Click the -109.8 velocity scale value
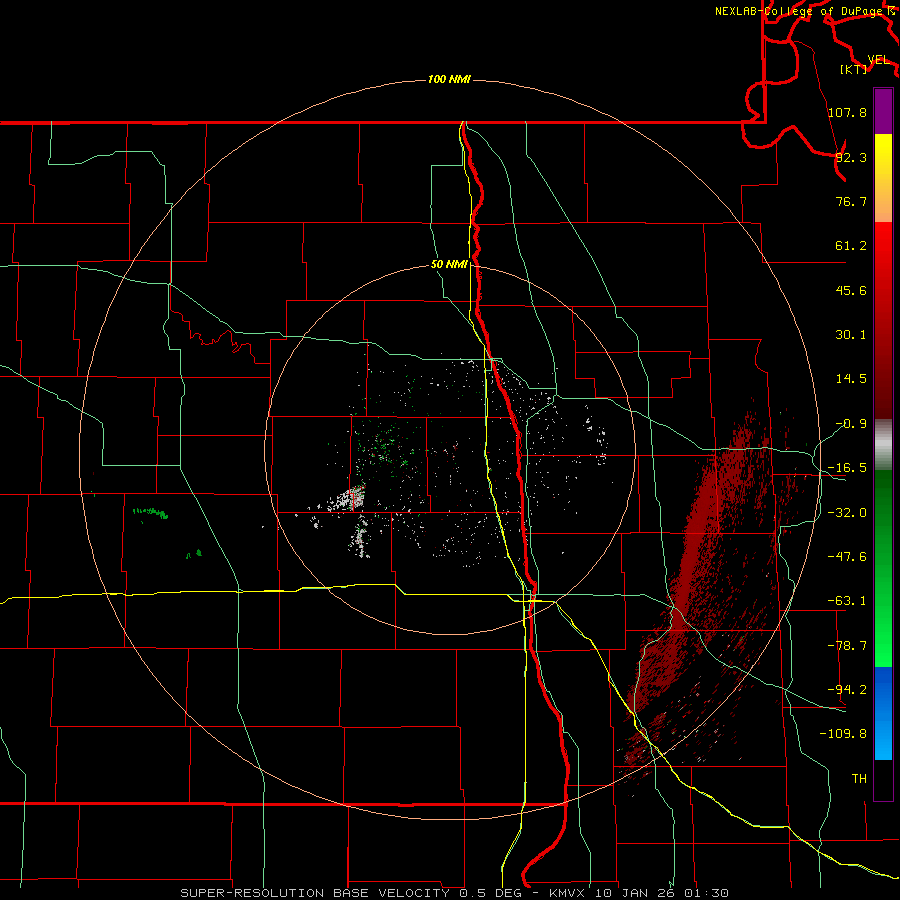The image size is (900, 900). [x=843, y=734]
